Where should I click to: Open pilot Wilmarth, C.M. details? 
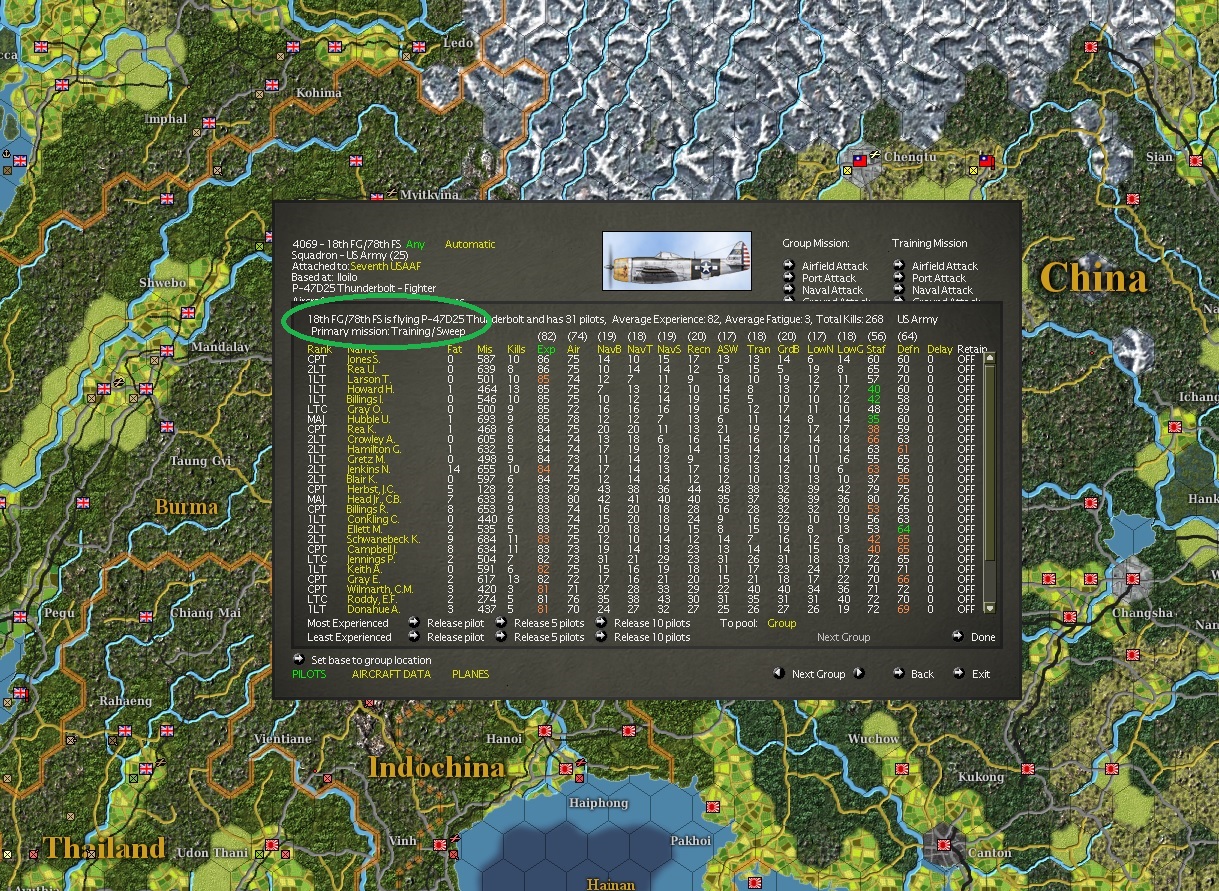pos(380,589)
